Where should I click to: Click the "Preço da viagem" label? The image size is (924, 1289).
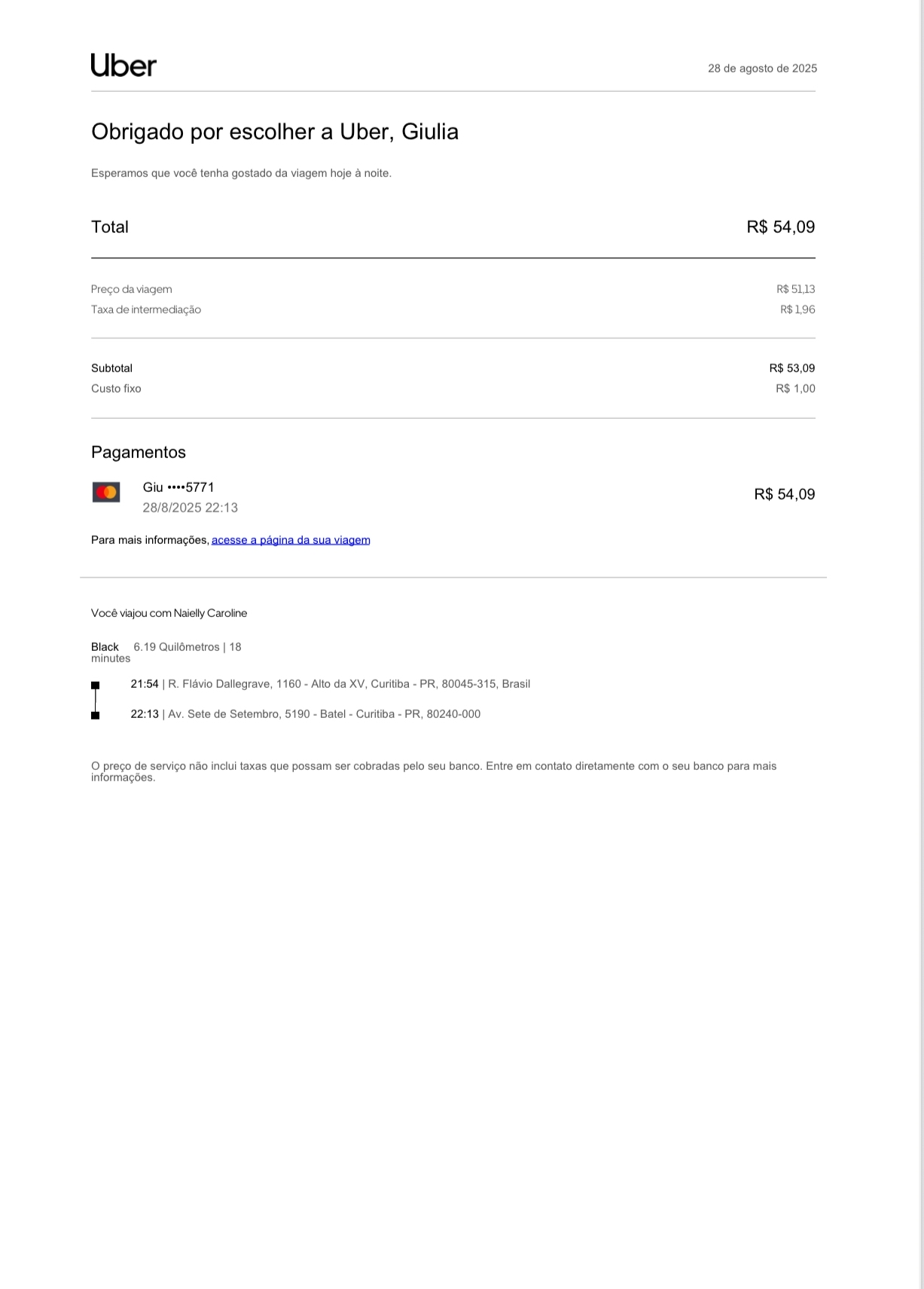click(132, 289)
